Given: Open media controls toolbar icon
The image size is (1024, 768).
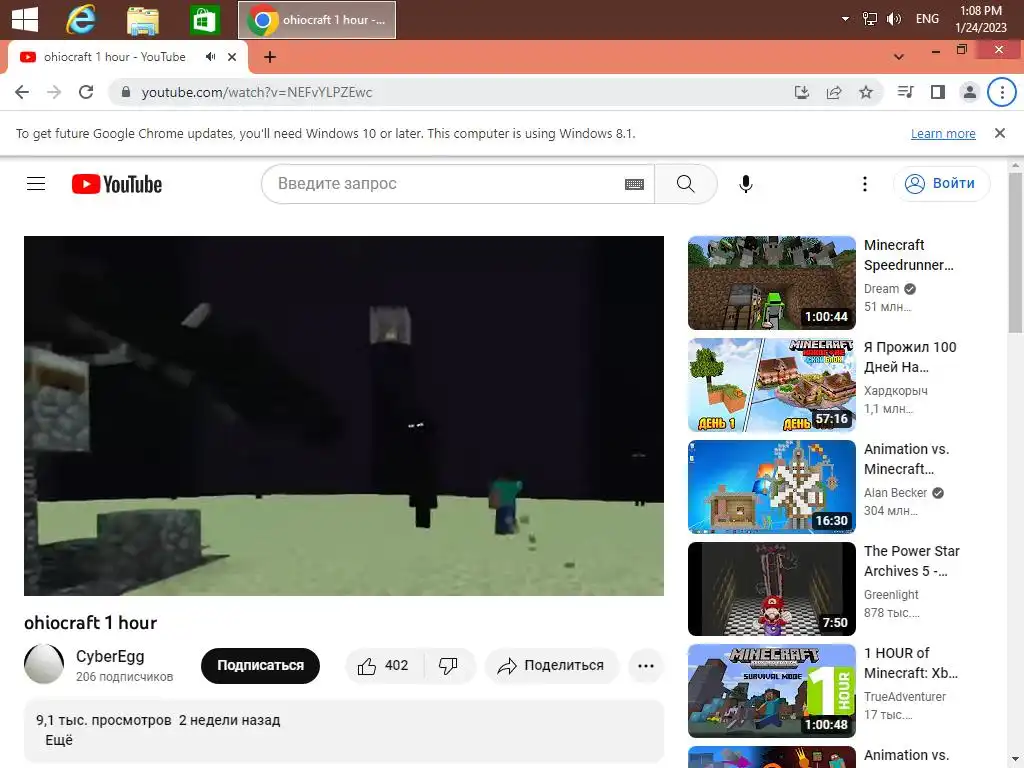Looking at the screenshot, I should (x=905, y=92).
